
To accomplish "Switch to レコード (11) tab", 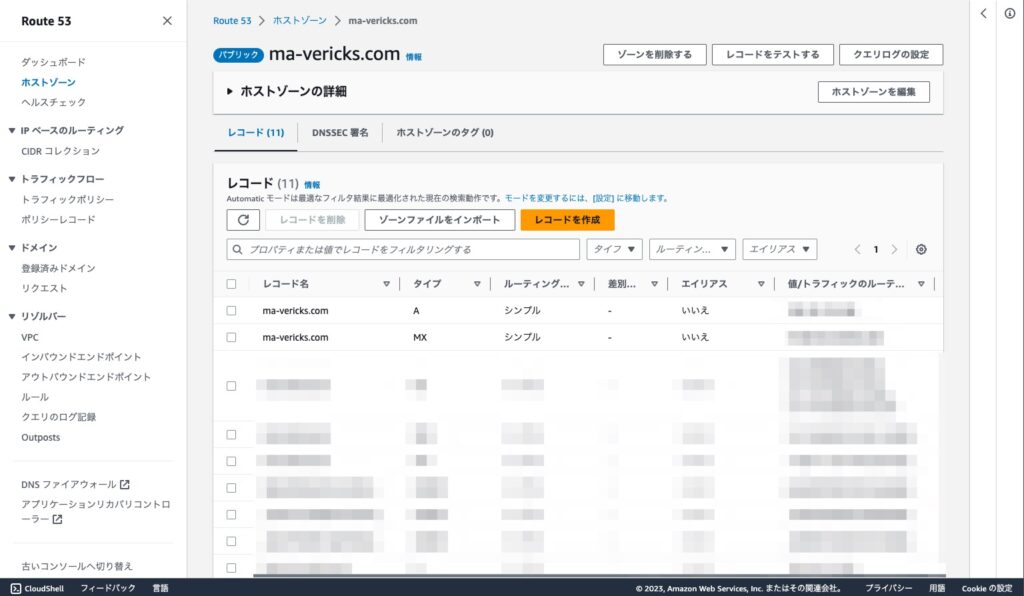I will (x=256, y=133).
